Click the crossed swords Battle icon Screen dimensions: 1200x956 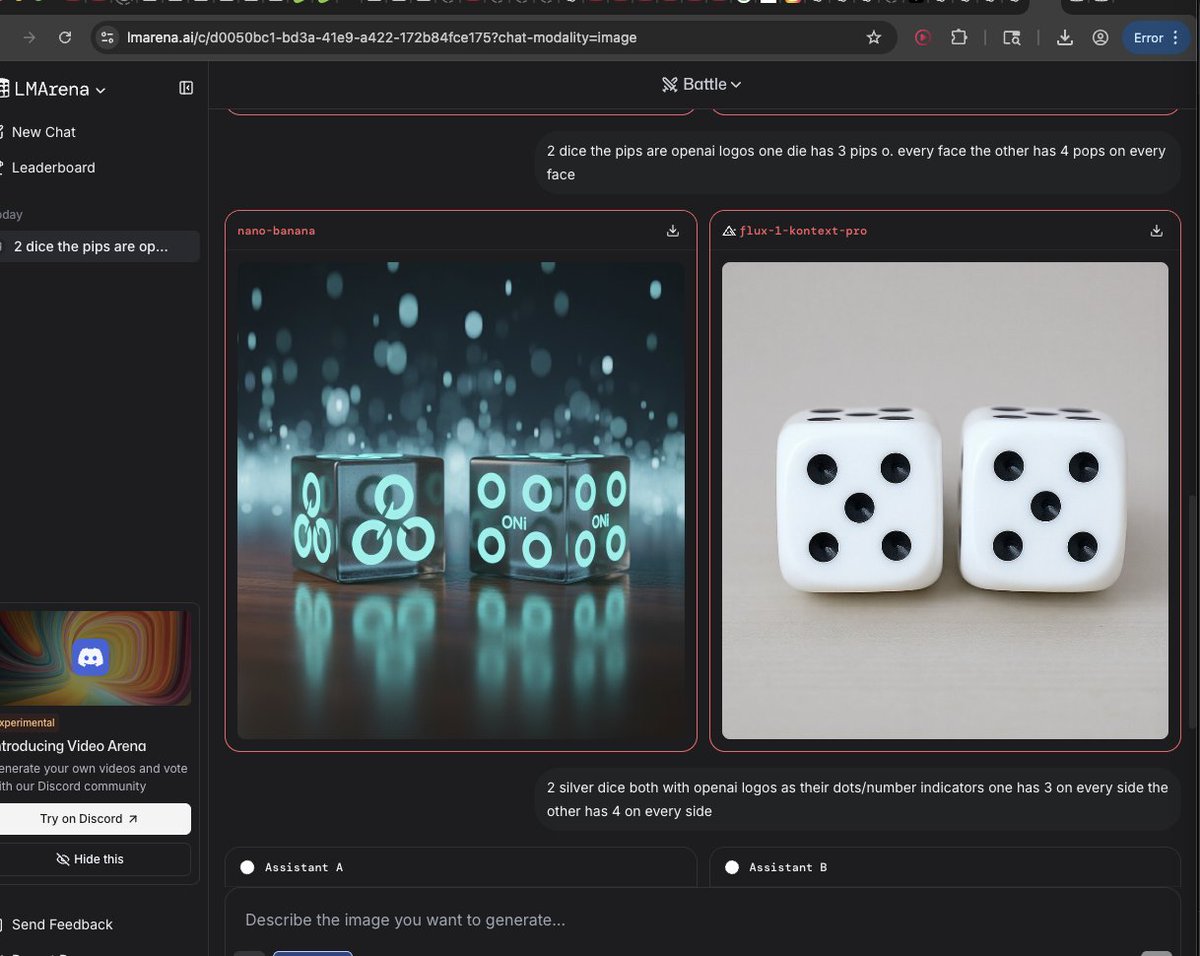pyautogui.click(x=670, y=84)
